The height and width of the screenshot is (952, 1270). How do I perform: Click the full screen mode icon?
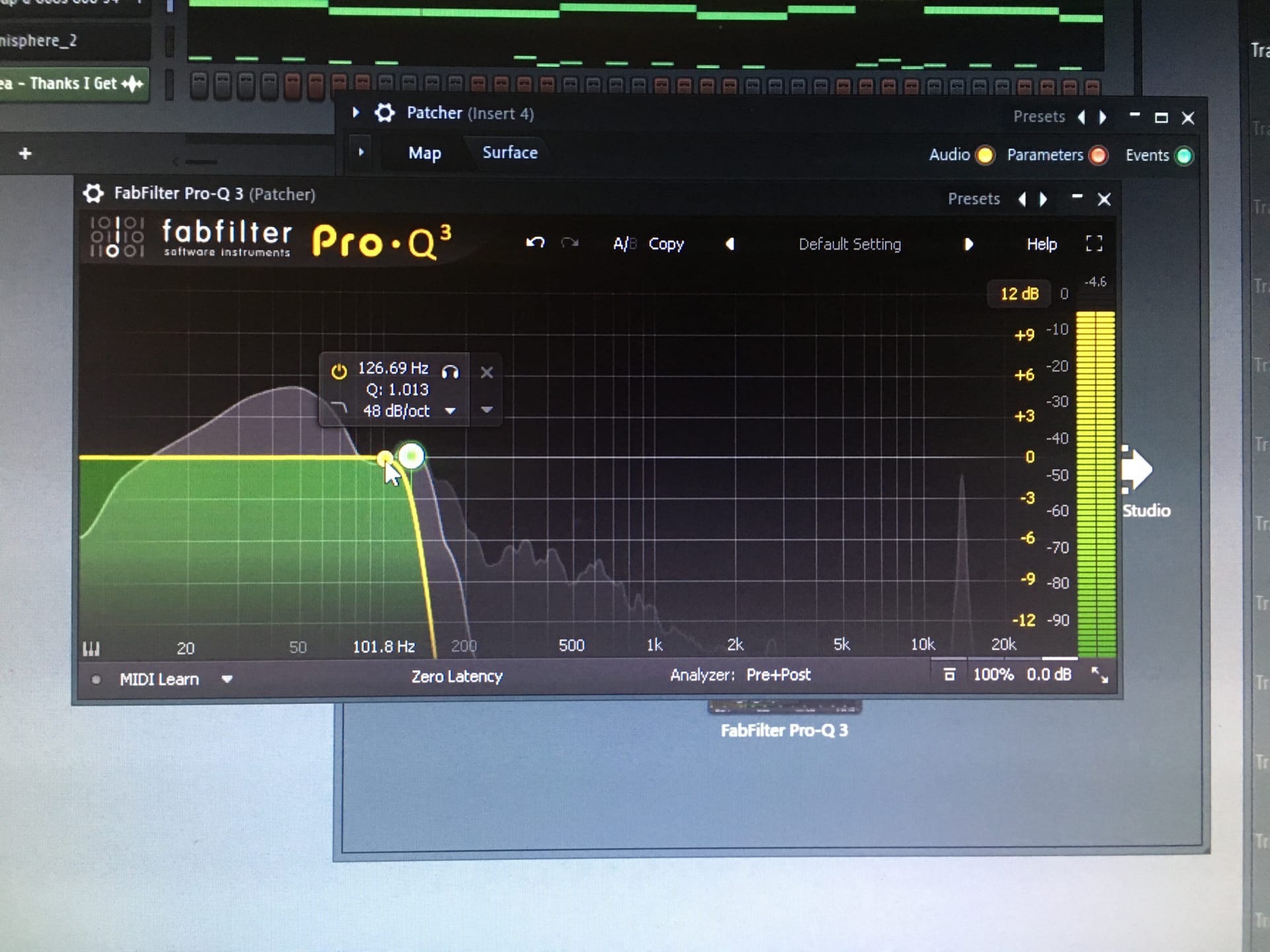click(x=1094, y=243)
